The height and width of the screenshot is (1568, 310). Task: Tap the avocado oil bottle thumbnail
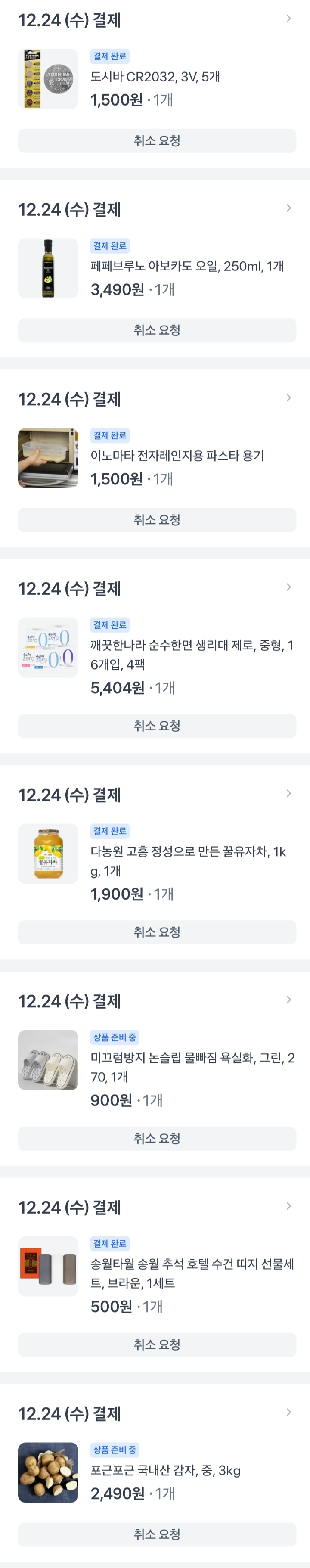tap(48, 268)
